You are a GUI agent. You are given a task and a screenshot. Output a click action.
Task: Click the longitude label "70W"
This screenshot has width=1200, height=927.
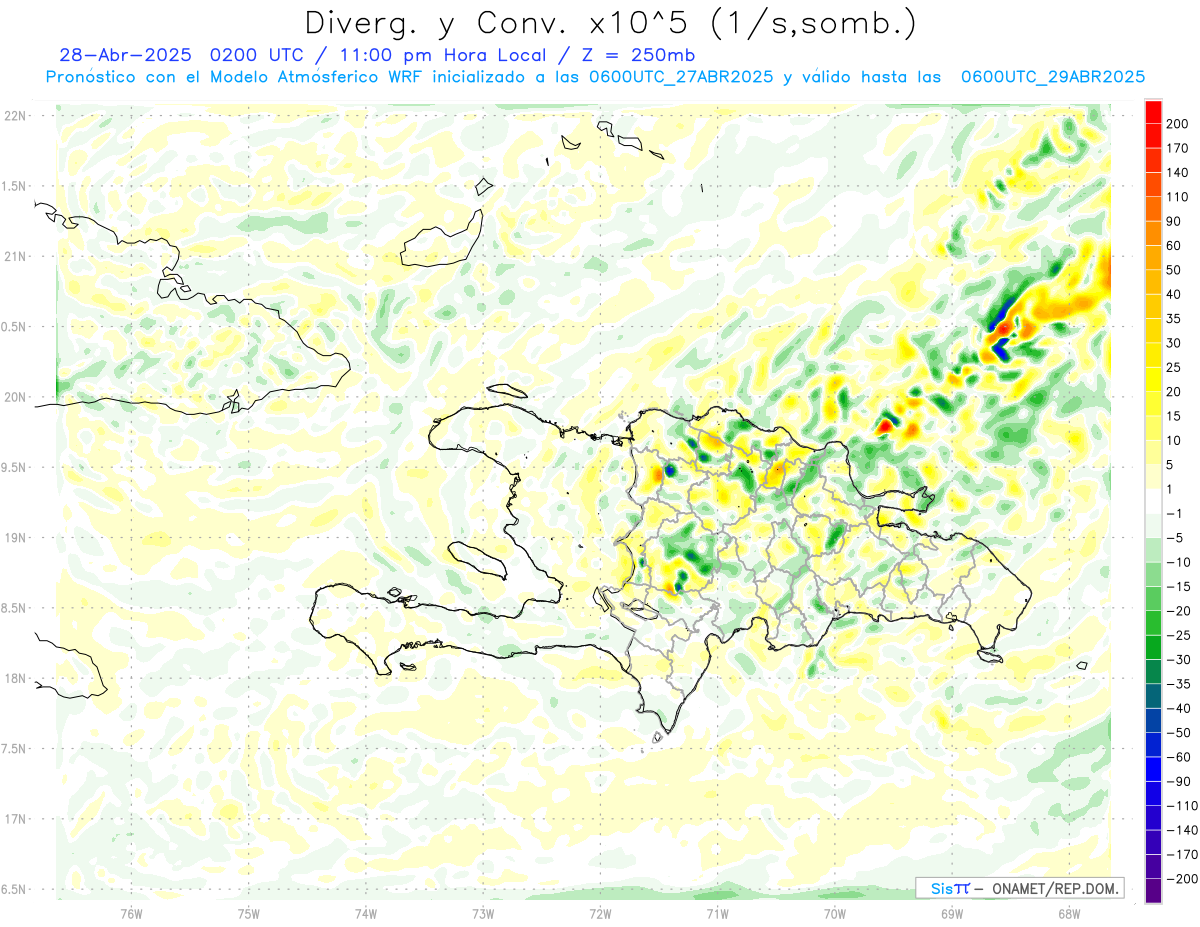click(x=835, y=913)
